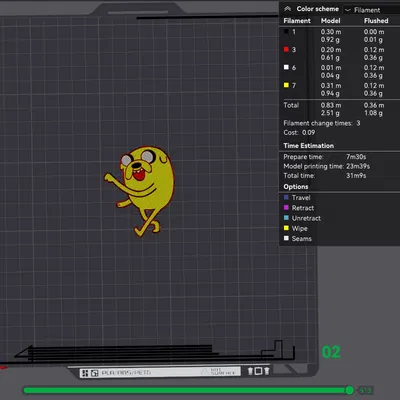Click the 2.51 g total model weight
The height and width of the screenshot is (400, 400).
pos(330,113)
